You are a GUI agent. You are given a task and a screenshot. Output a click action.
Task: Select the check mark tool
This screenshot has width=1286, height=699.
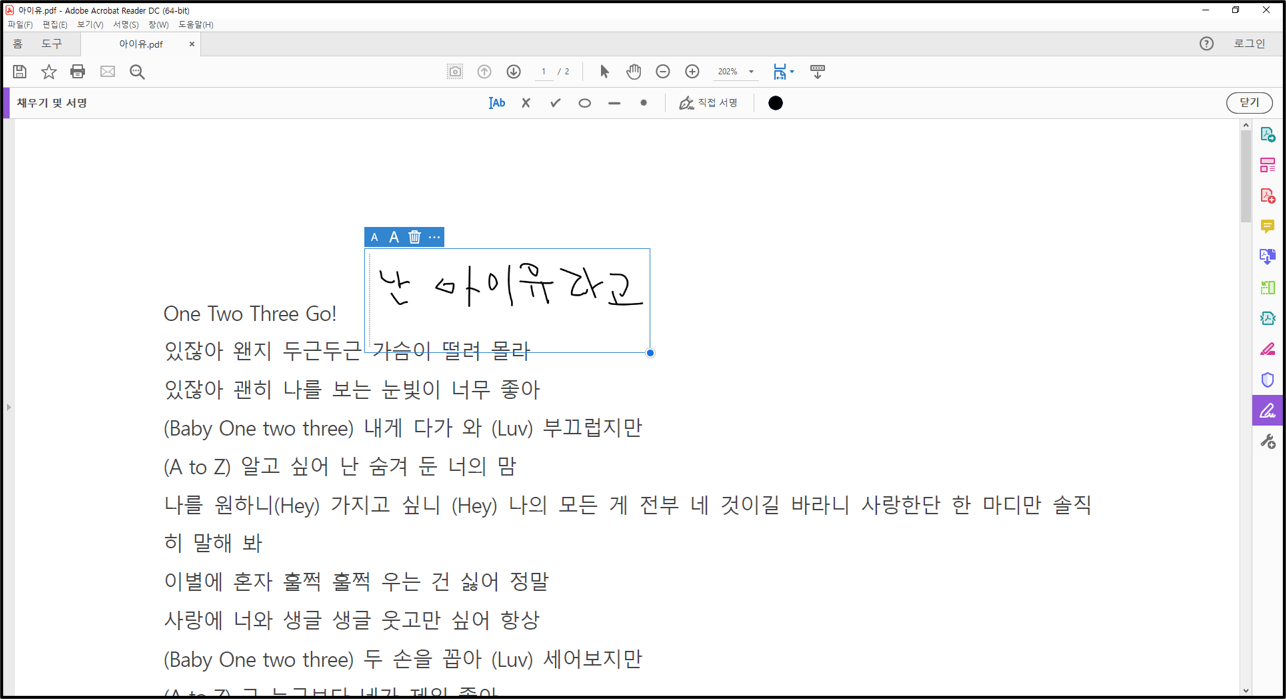pos(555,103)
